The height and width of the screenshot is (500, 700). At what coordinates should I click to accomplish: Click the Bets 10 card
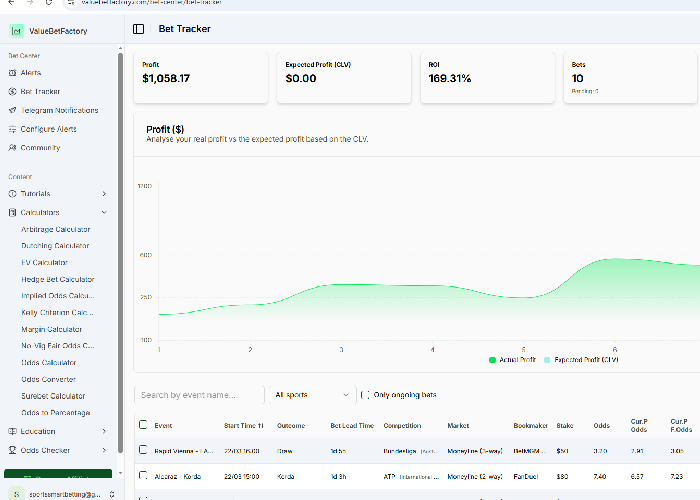coord(630,77)
